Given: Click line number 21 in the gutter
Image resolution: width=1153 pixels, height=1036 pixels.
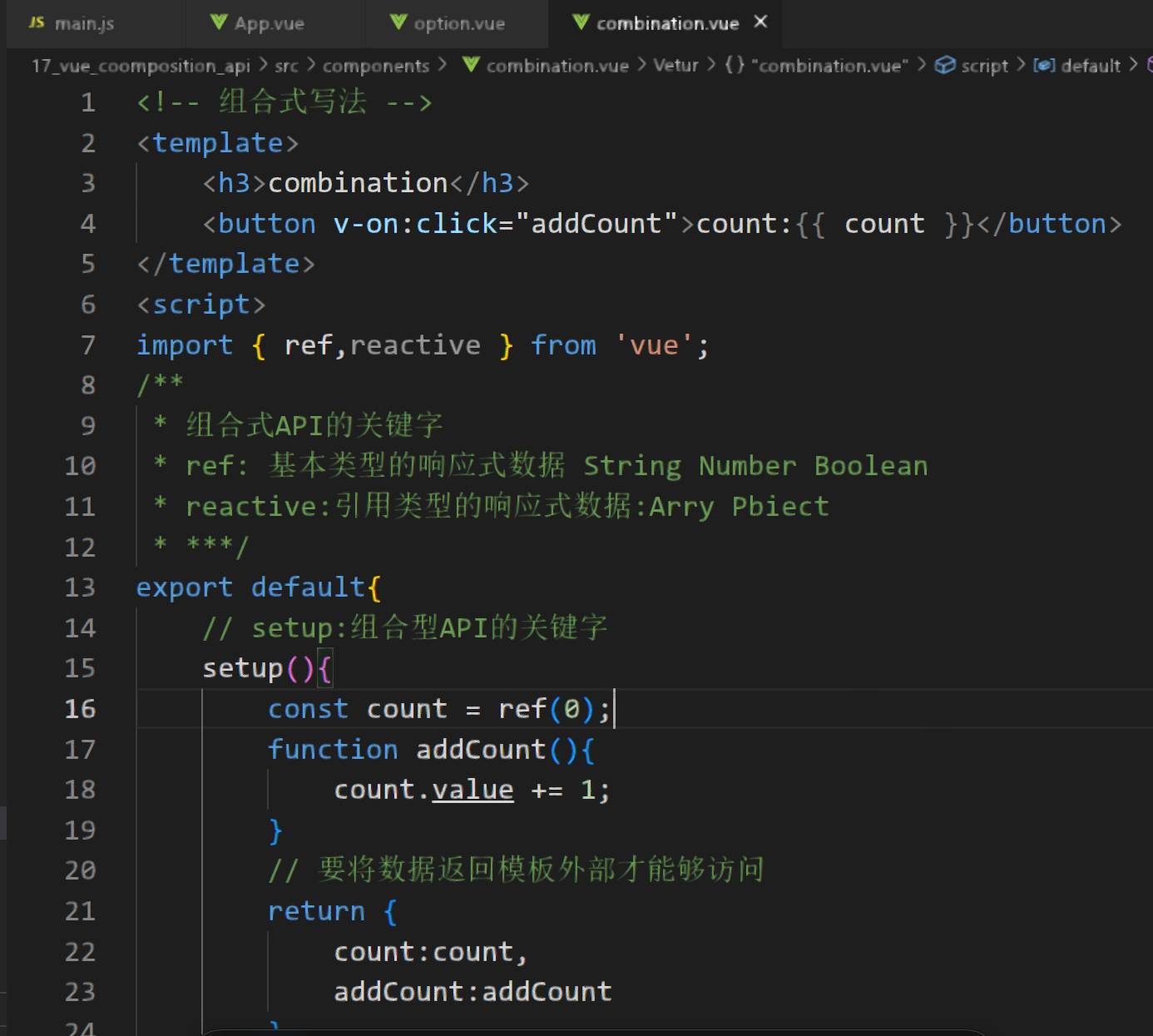Looking at the screenshot, I should pyautogui.click(x=80, y=911).
